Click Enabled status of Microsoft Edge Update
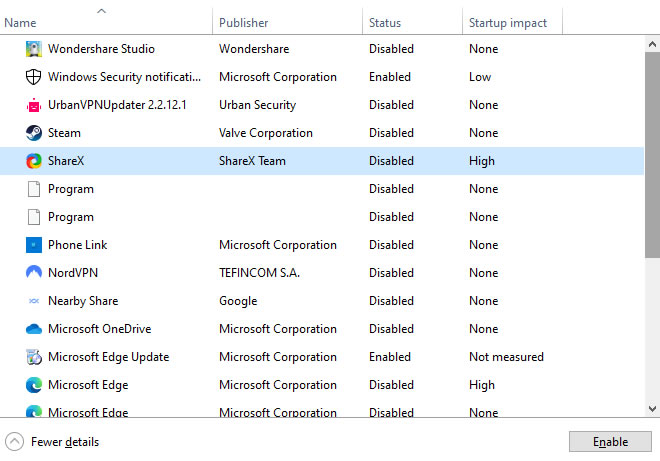Screen dimensions: 660x461 (x=390, y=357)
